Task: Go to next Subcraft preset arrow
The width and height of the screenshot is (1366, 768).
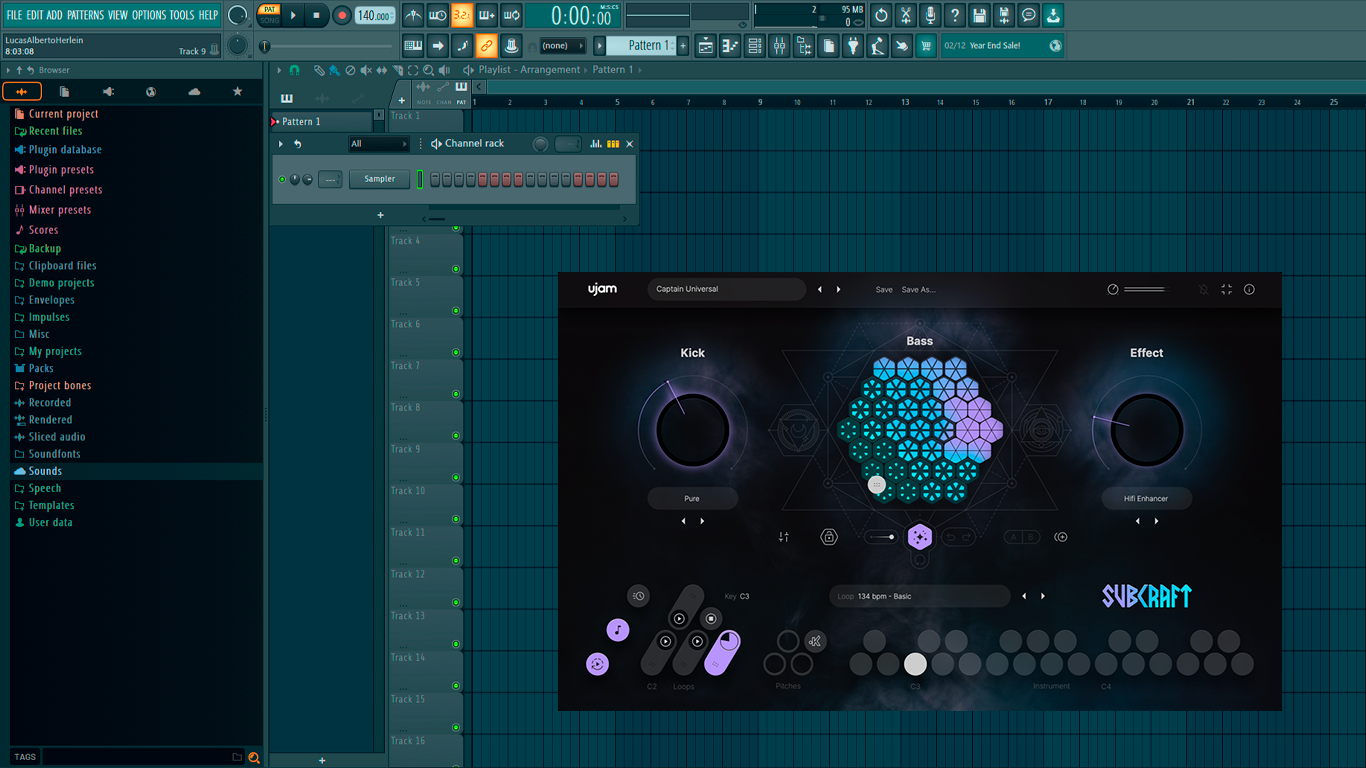Action: 838,290
